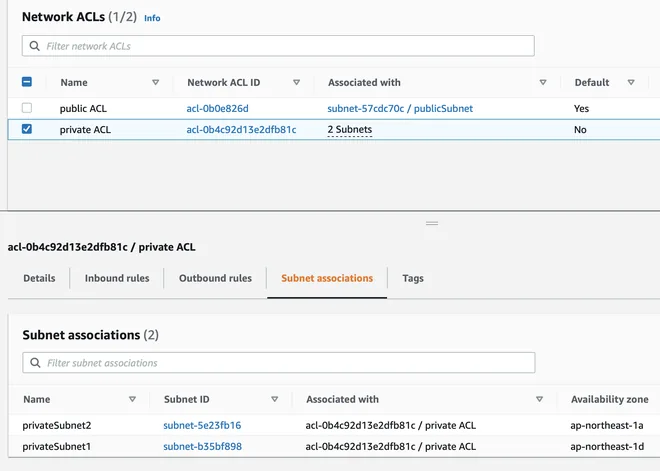Screen dimensions: 660x471
Task: Uncheck the private ACL row checkbox
Action: (x=27, y=129)
